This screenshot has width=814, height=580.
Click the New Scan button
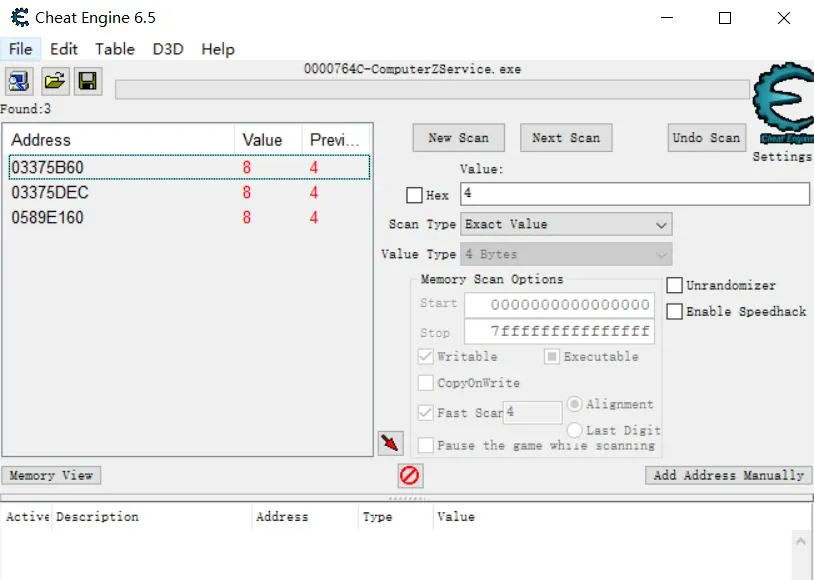pos(459,138)
